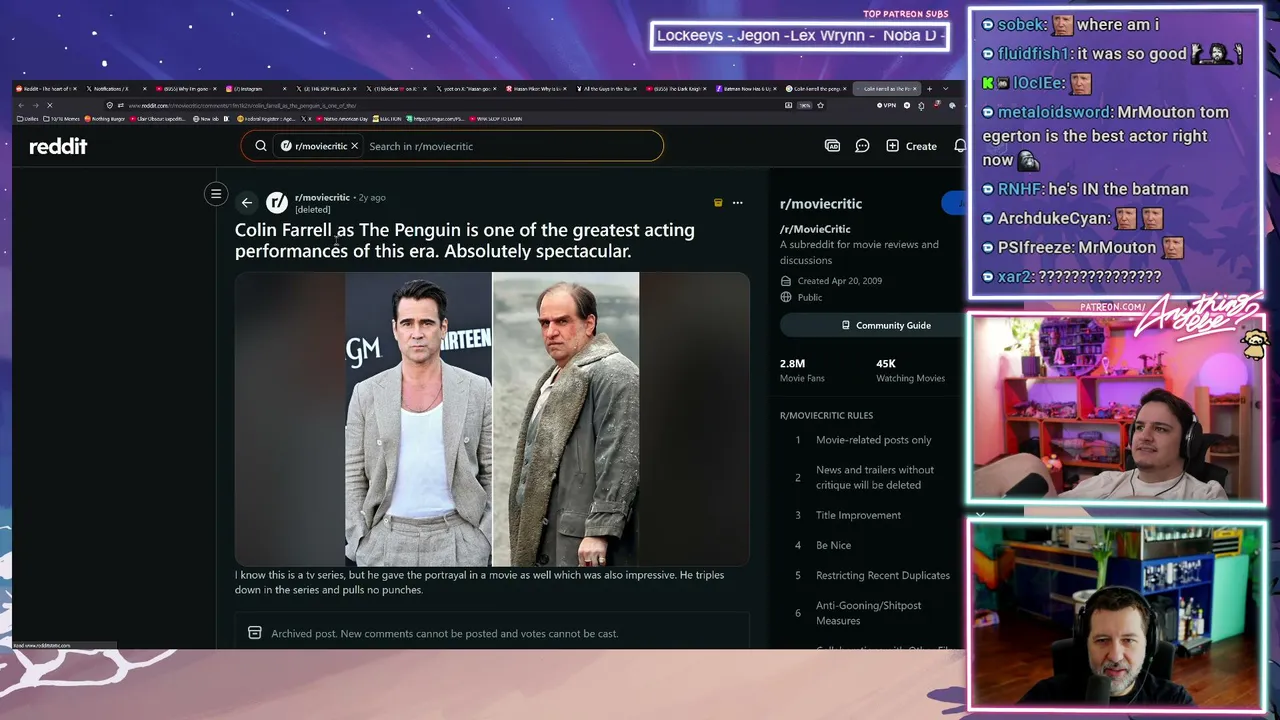The width and height of the screenshot is (1280, 720).
Task: Switch to the THE SOY PILL on X tab
Action: click(324, 89)
